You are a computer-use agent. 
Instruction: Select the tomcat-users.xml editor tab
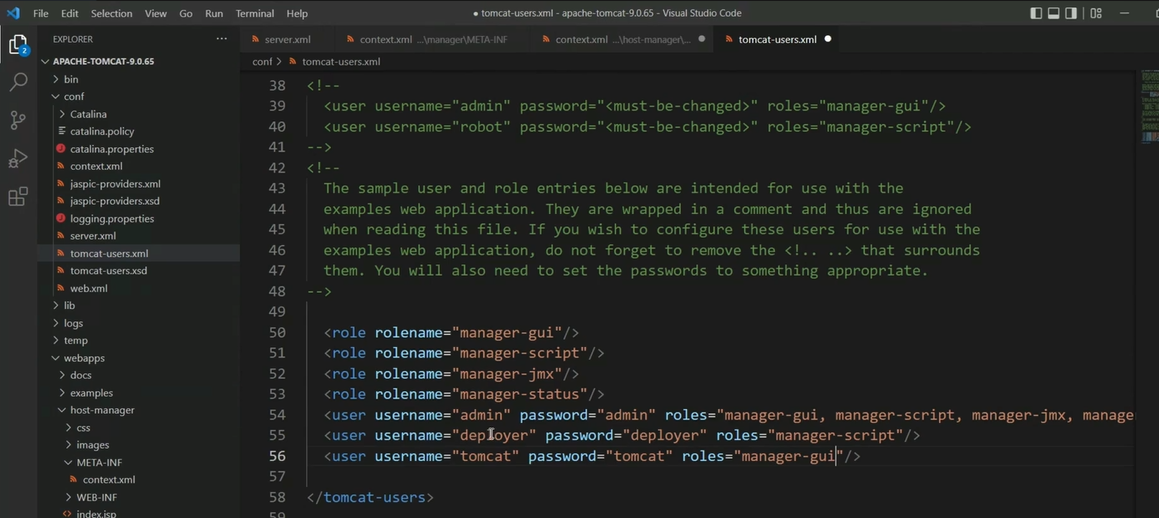click(x=778, y=39)
